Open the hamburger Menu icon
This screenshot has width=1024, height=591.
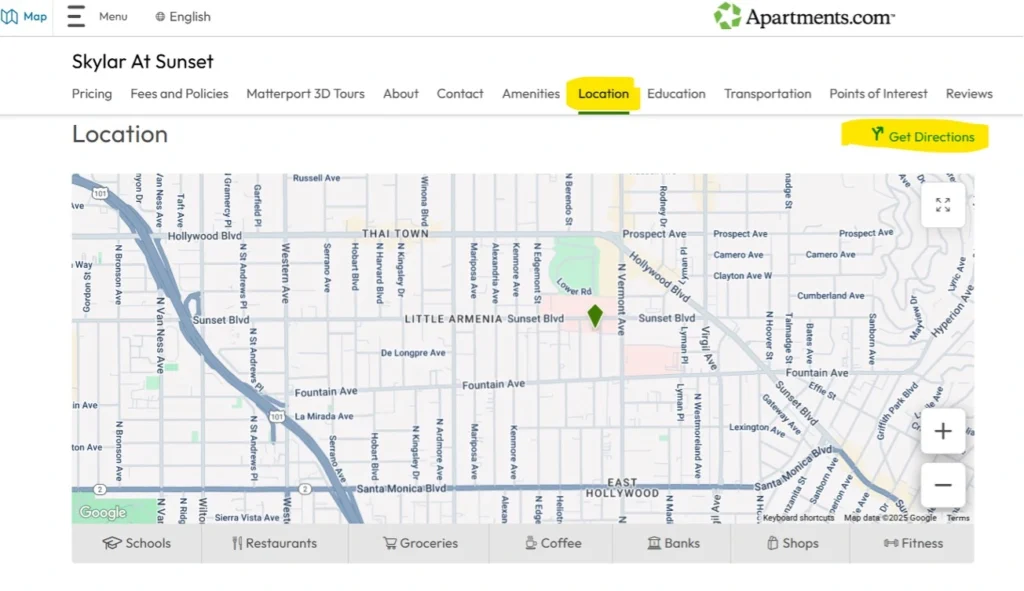[76, 16]
